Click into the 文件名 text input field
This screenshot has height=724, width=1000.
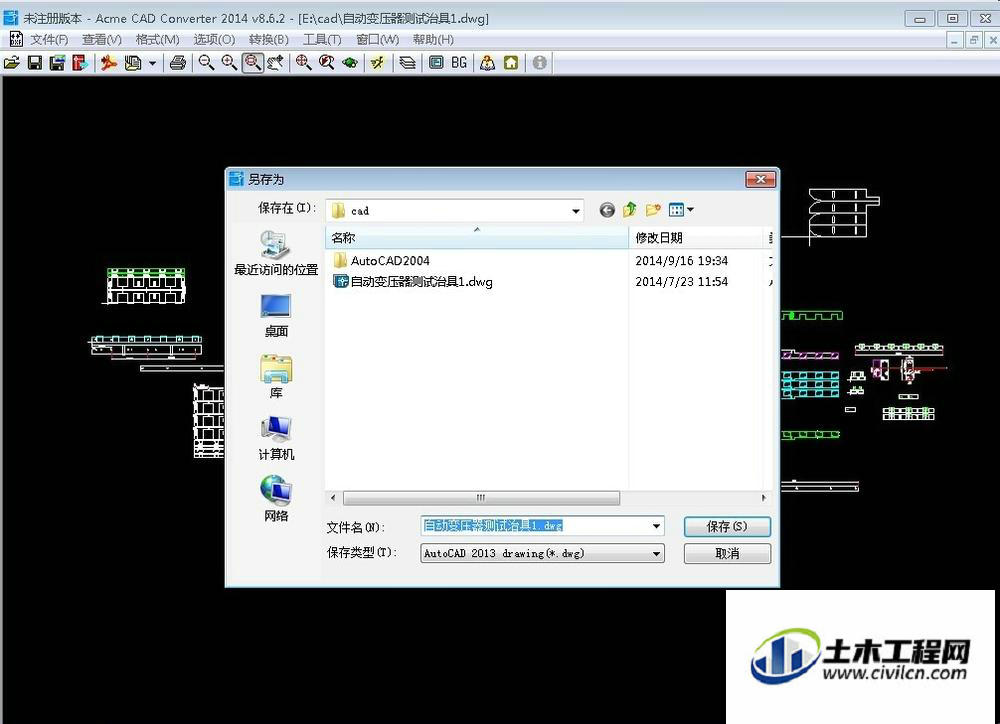pyautogui.click(x=536, y=526)
